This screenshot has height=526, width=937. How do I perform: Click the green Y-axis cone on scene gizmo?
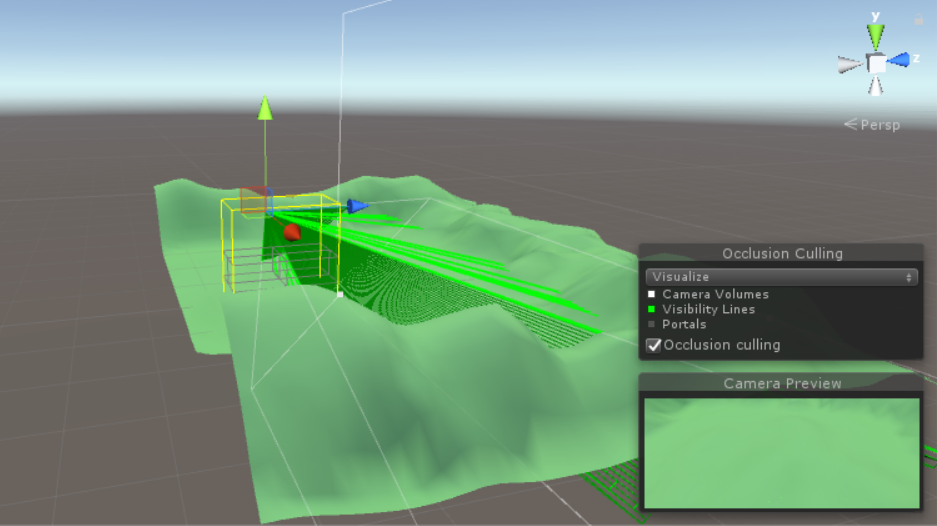click(876, 37)
